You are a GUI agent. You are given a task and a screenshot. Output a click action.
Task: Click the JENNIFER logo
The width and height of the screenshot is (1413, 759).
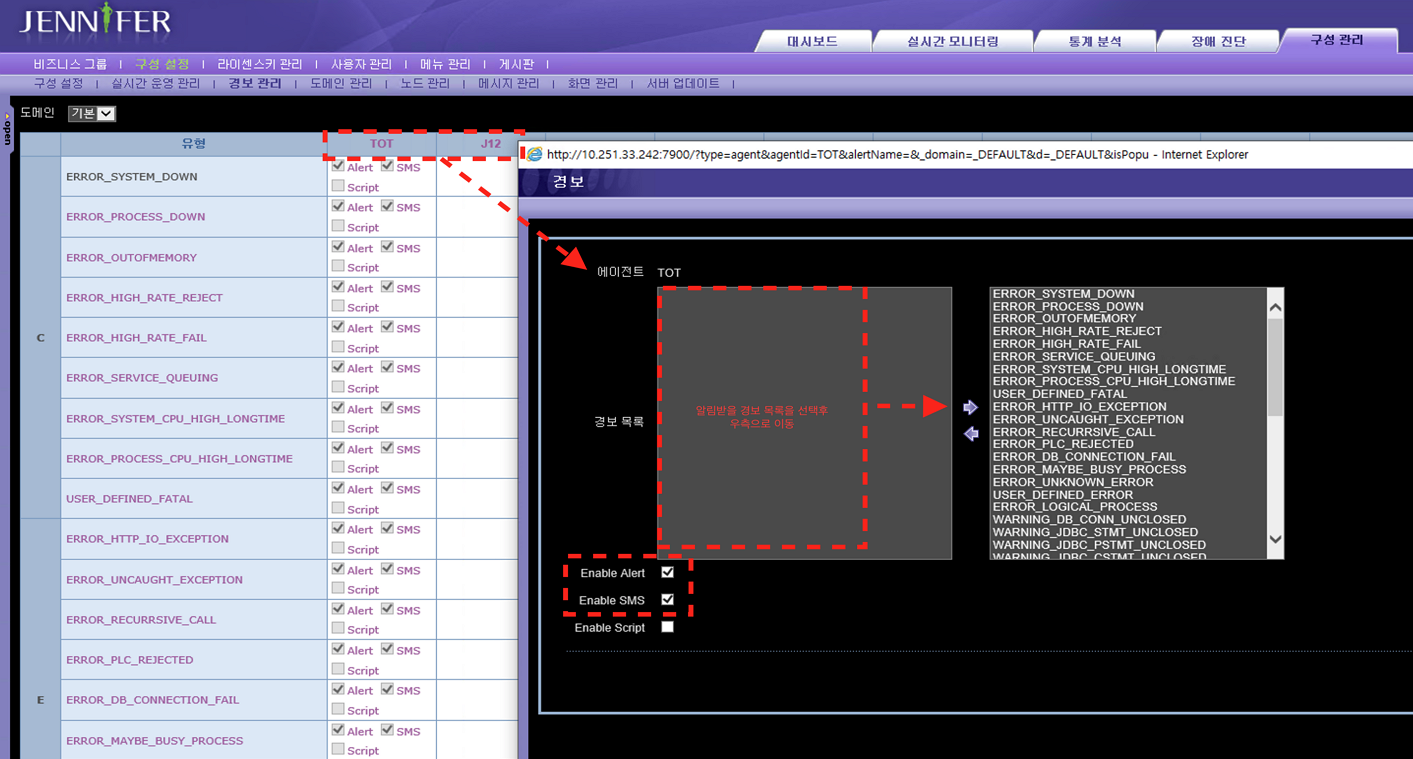click(x=95, y=23)
